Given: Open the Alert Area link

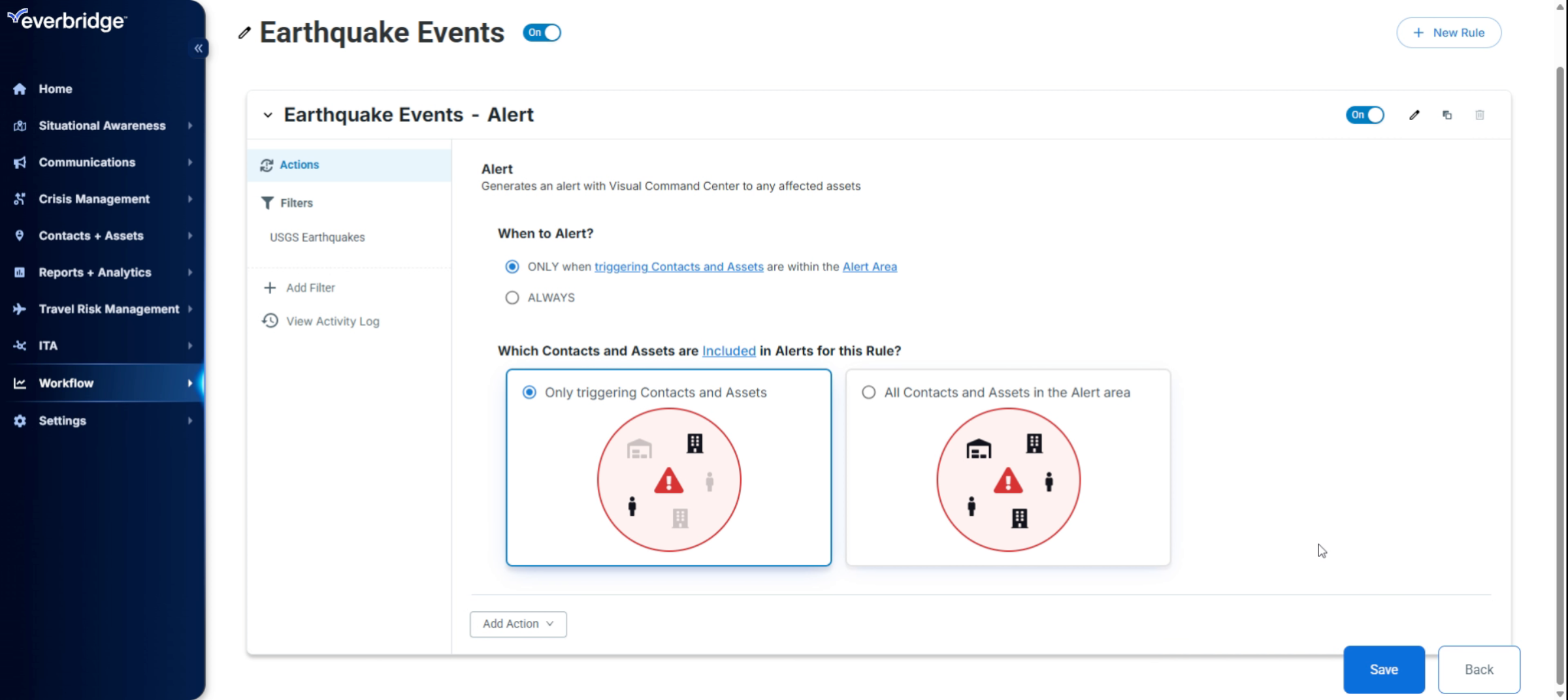Looking at the screenshot, I should 869,266.
